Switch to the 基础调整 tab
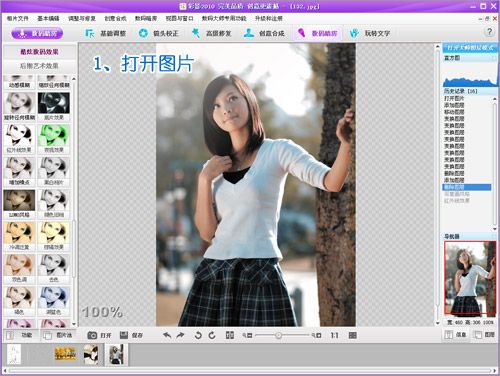Viewport: 500px width, 376px height. click(106, 33)
